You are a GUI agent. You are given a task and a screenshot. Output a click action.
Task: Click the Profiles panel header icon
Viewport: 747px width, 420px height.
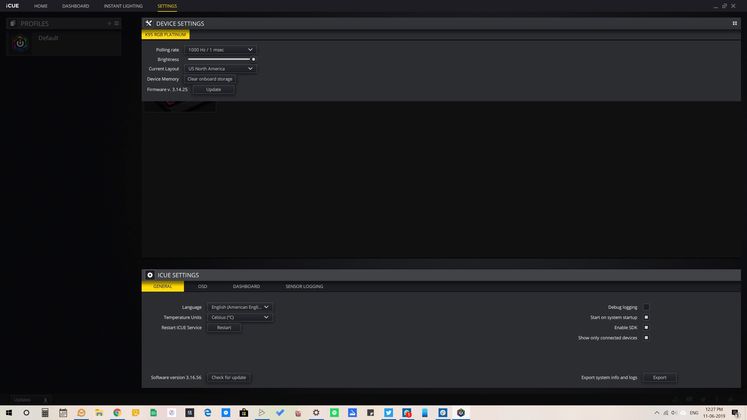coord(13,23)
